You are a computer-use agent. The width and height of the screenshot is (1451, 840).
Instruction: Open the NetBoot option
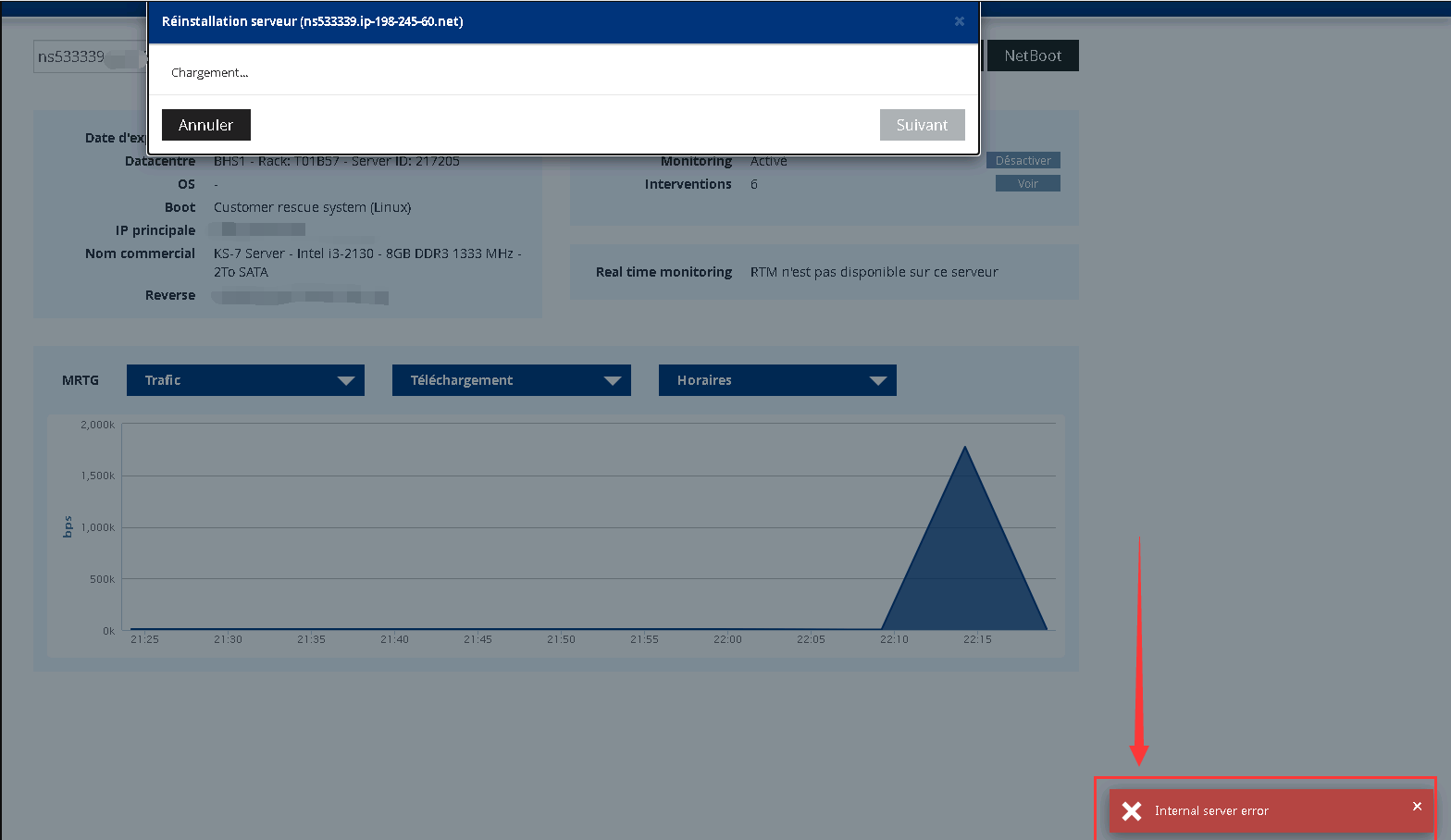1032,56
